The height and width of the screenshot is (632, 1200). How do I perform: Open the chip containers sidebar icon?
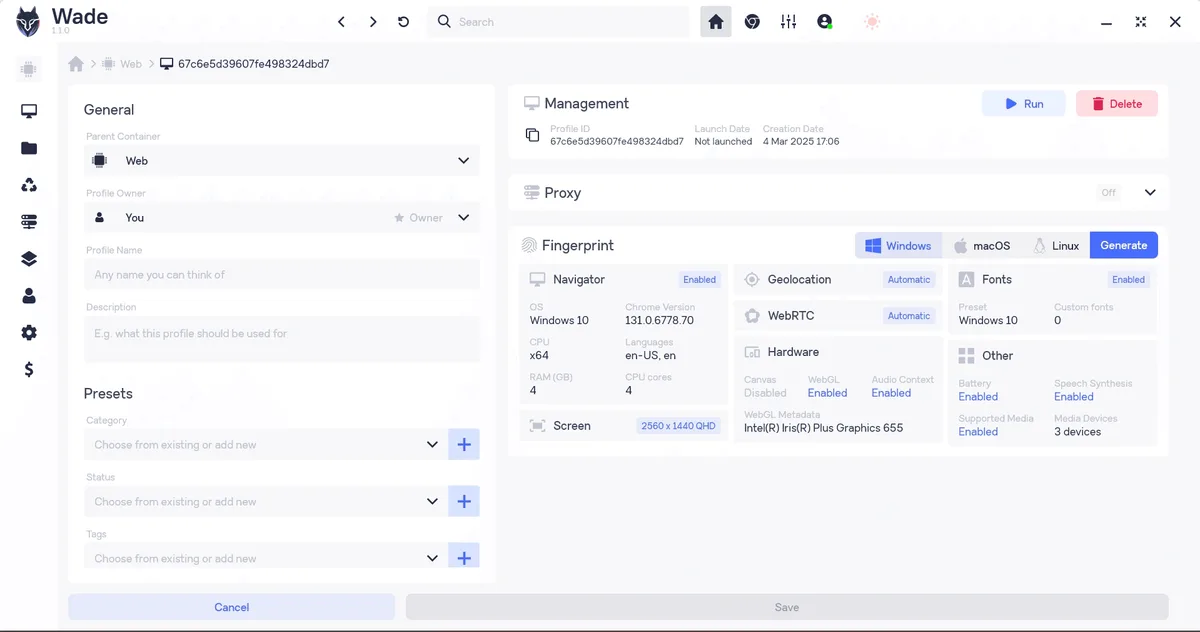pyautogui.click(x=28, y=70)
